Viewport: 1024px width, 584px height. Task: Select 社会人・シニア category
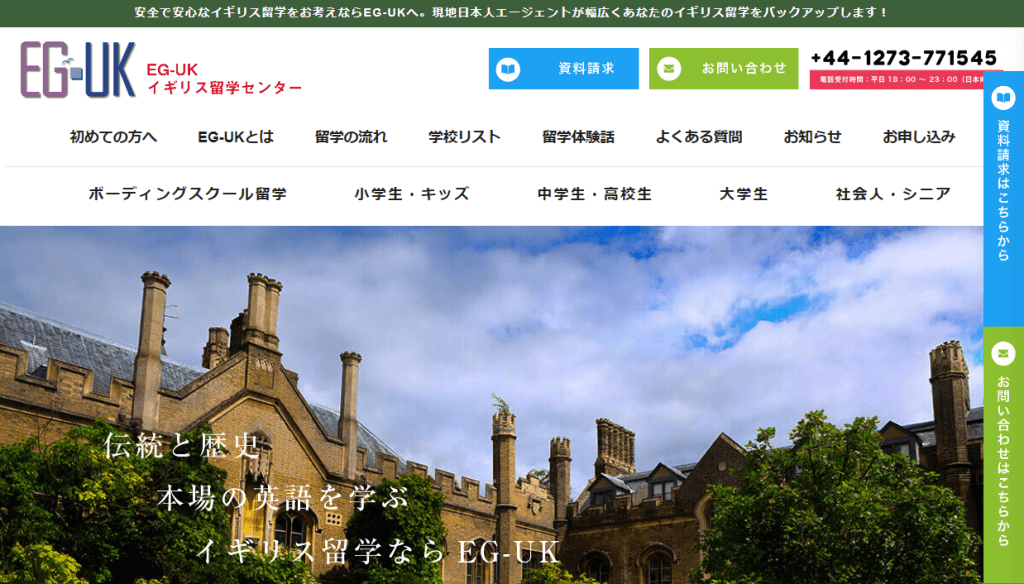click(x=893, y=194)
